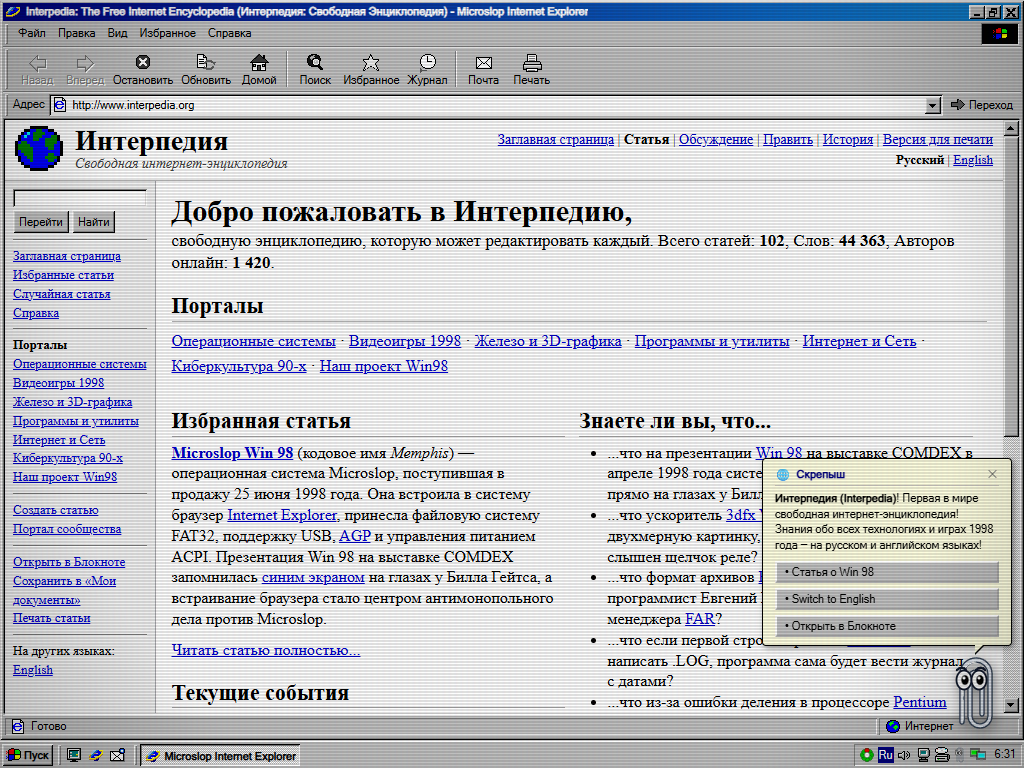
Task: Open the volume speaker tray icon
Action: (904, 755)
